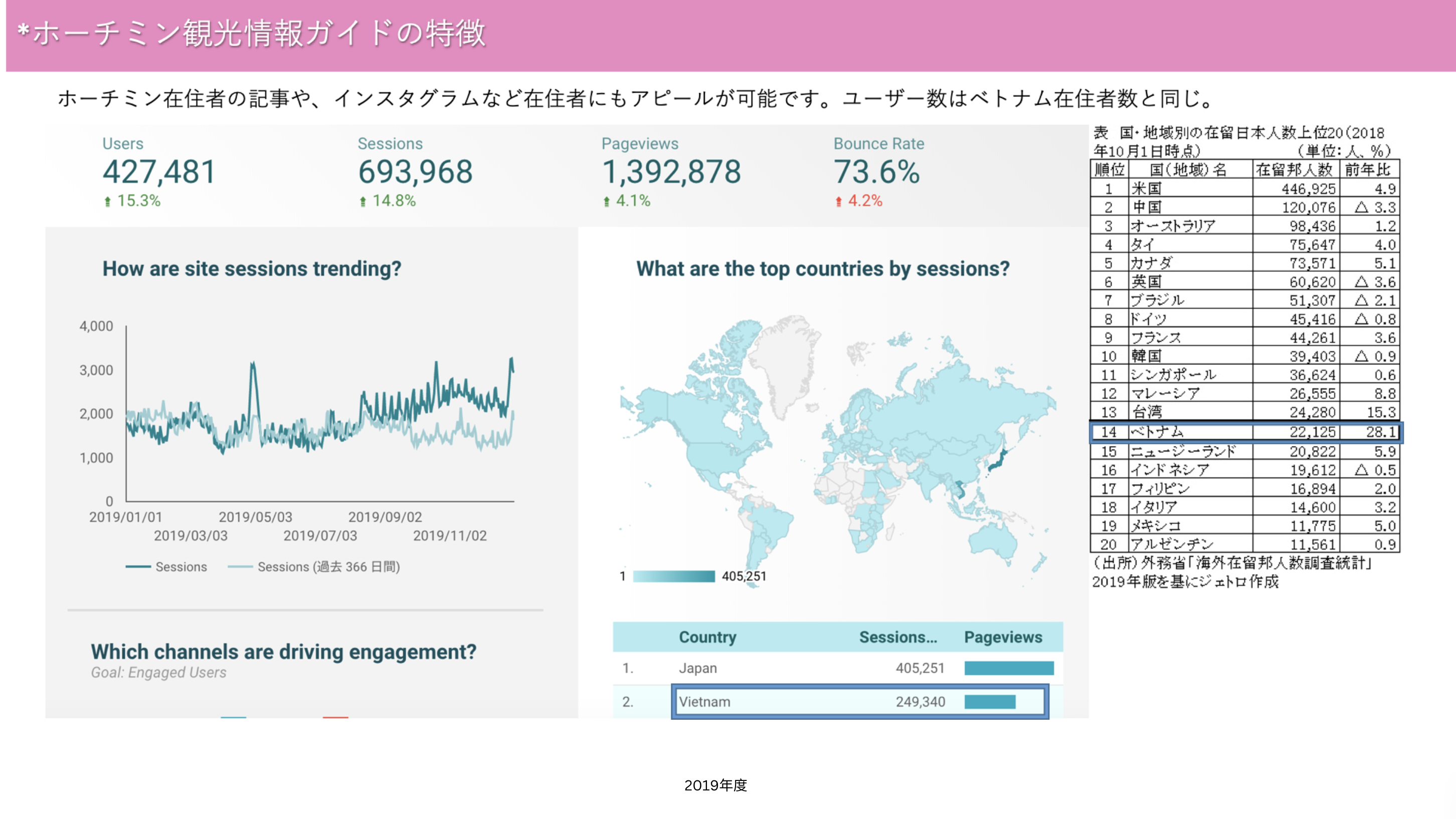Click the light Sessions 過去 366 日間 legend marker
This screenshot has width=1456, height=819.
tap(240, 566)
